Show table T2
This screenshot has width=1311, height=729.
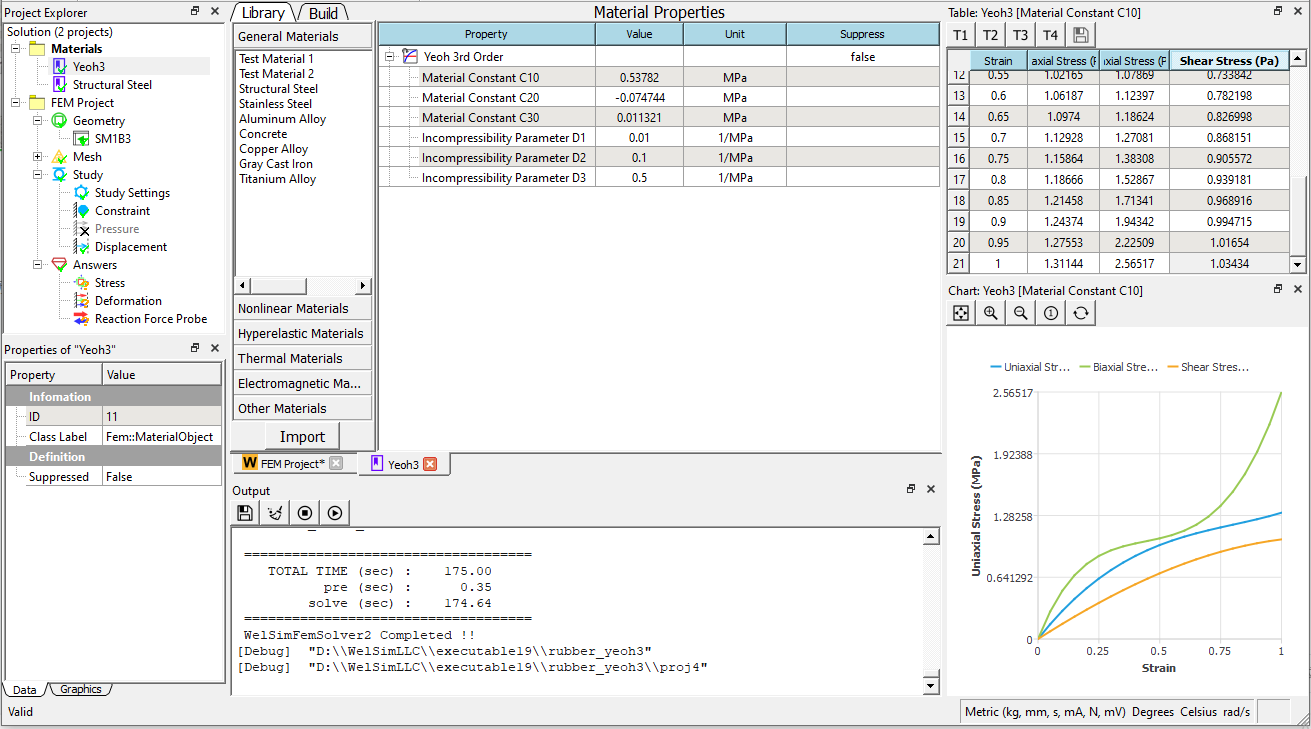990,35
